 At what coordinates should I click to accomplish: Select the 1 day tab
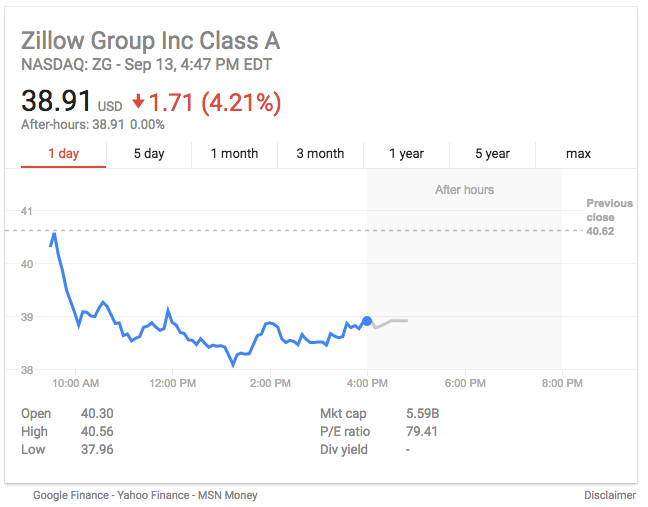coord(63,154)
